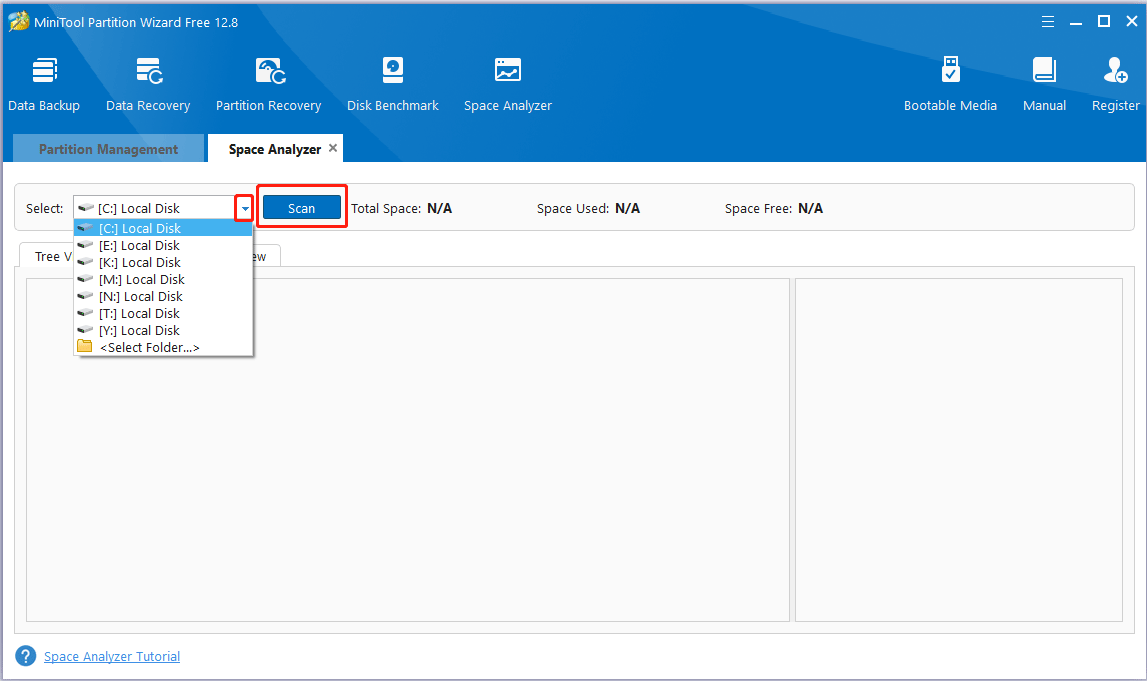
Task: Choose [N:] Local Disk from list
Action: click(163, 296)
